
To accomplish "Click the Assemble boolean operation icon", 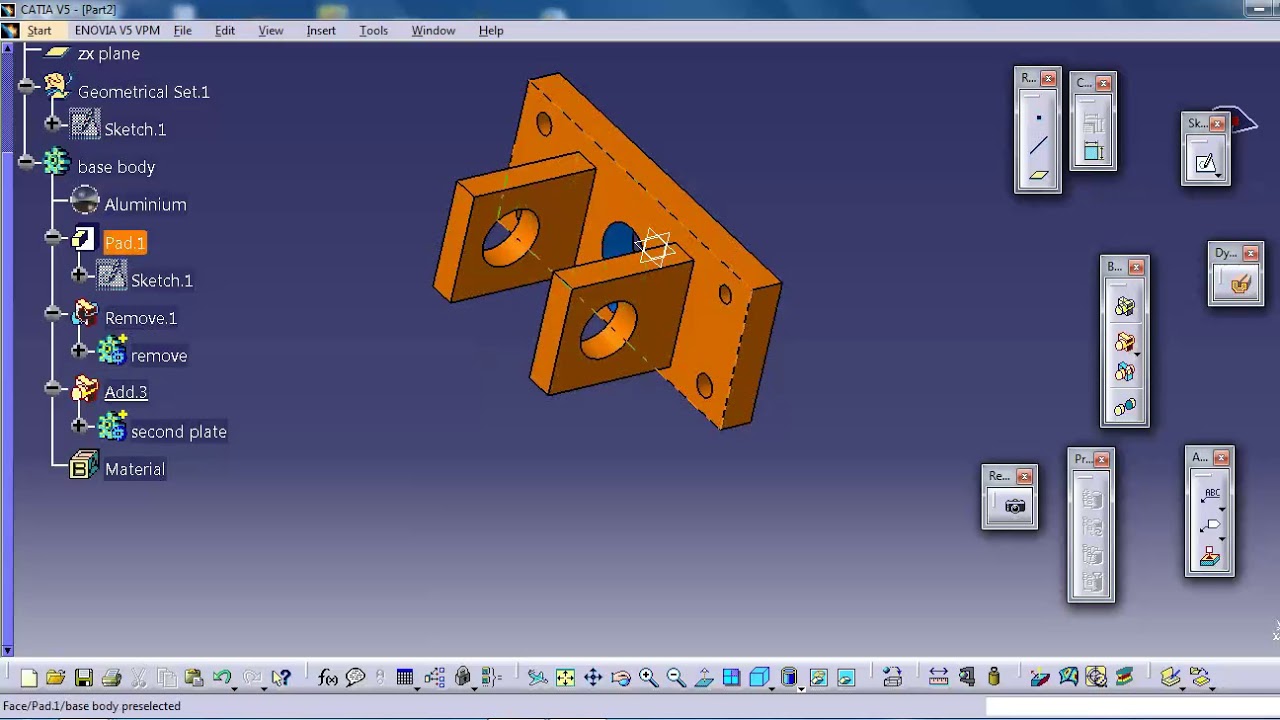I will pyautogui.click(x=1125, y=307).
